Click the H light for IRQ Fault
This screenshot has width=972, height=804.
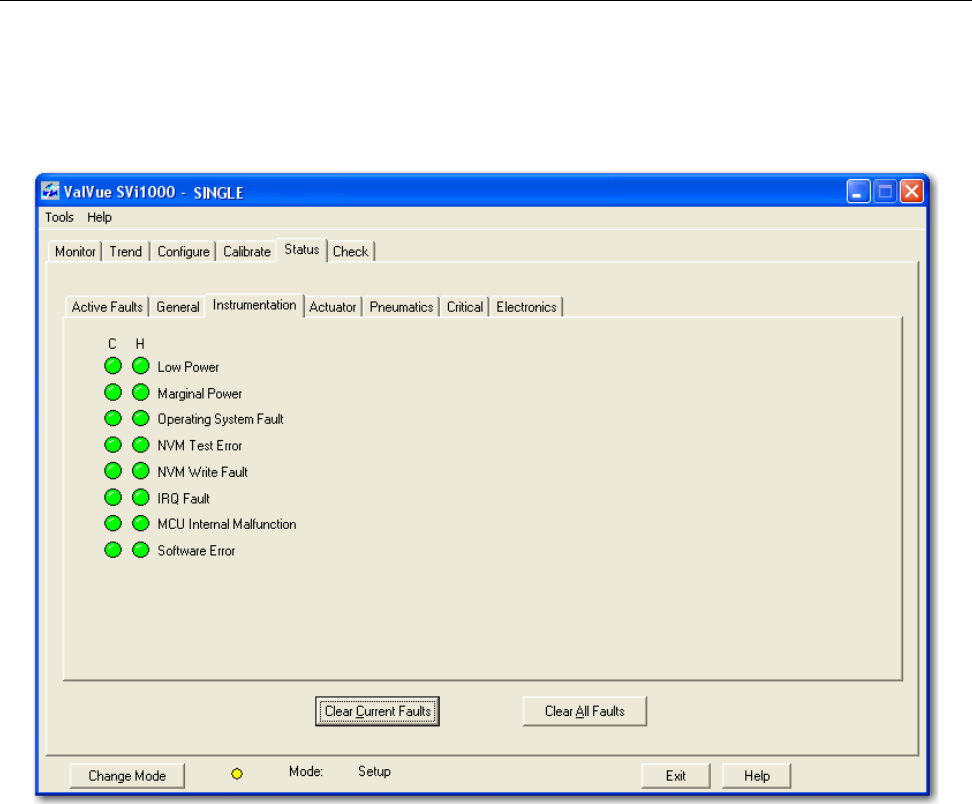[x=141, y=497]
